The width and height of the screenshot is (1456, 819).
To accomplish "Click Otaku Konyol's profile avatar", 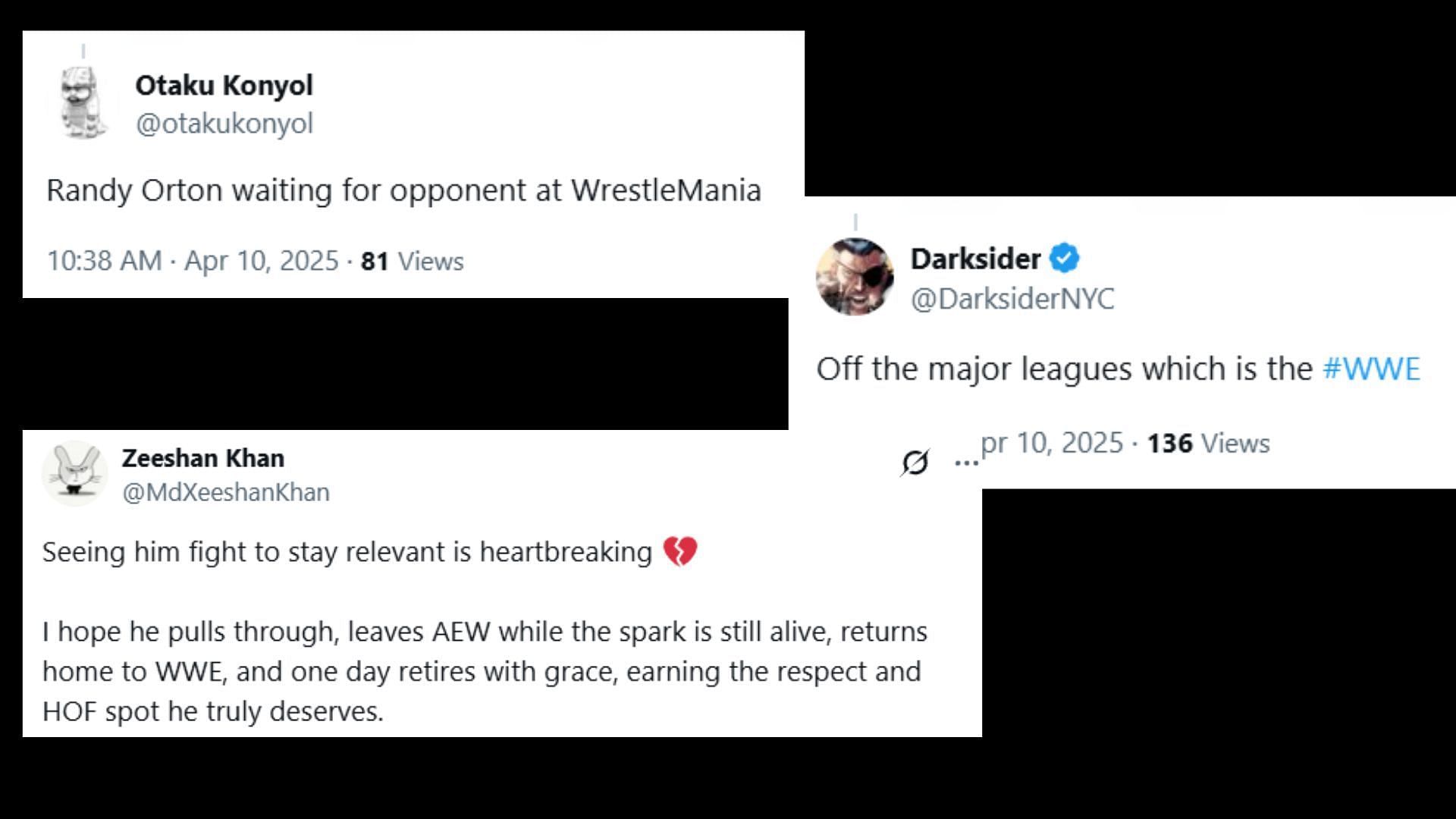I will click(83, 102).
